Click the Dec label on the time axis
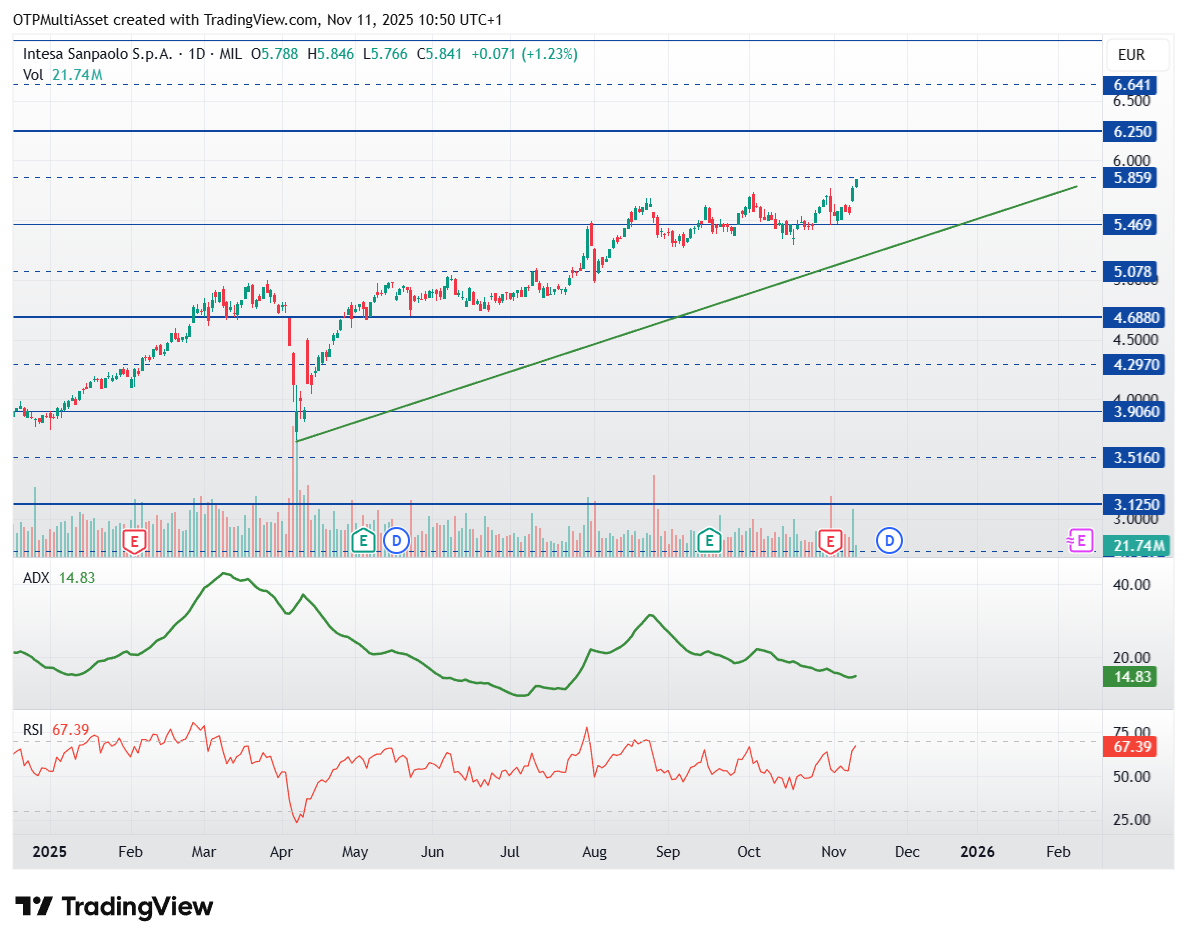Viewport: 1187px width, 944px height. coord(907,852)
